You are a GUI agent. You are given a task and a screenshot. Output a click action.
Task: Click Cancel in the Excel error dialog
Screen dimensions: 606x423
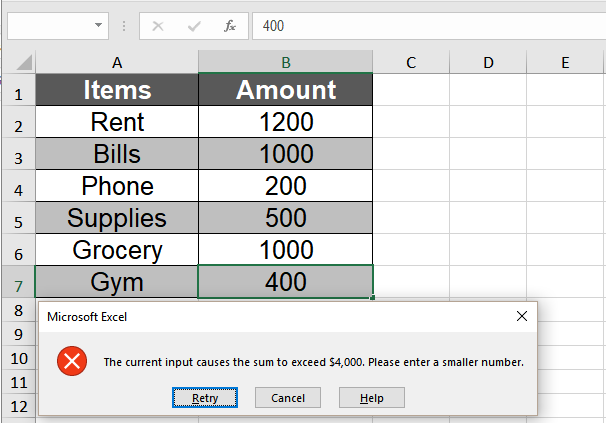(288, 398)
